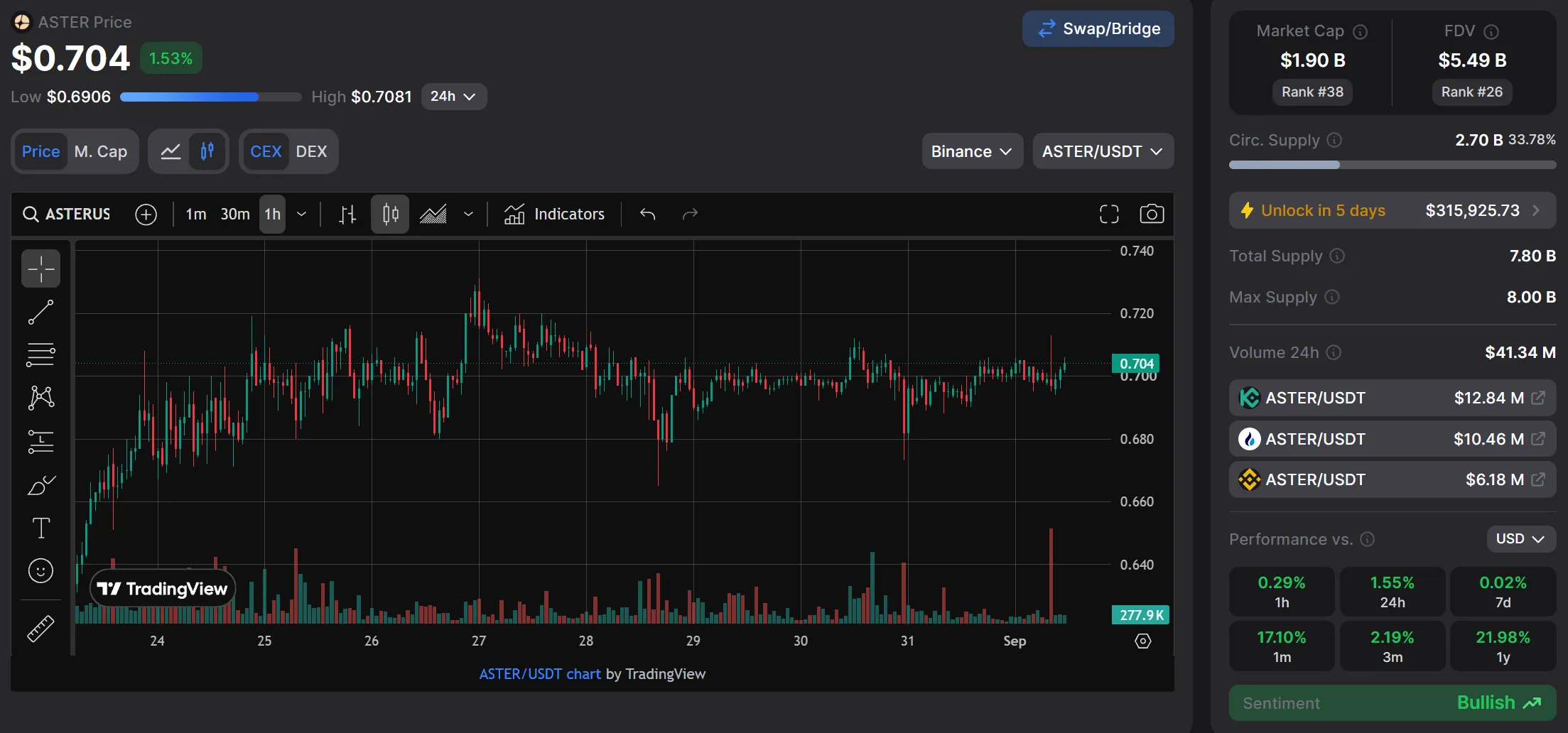Click the 277.9K volume label

click(x=1140, y=615)
